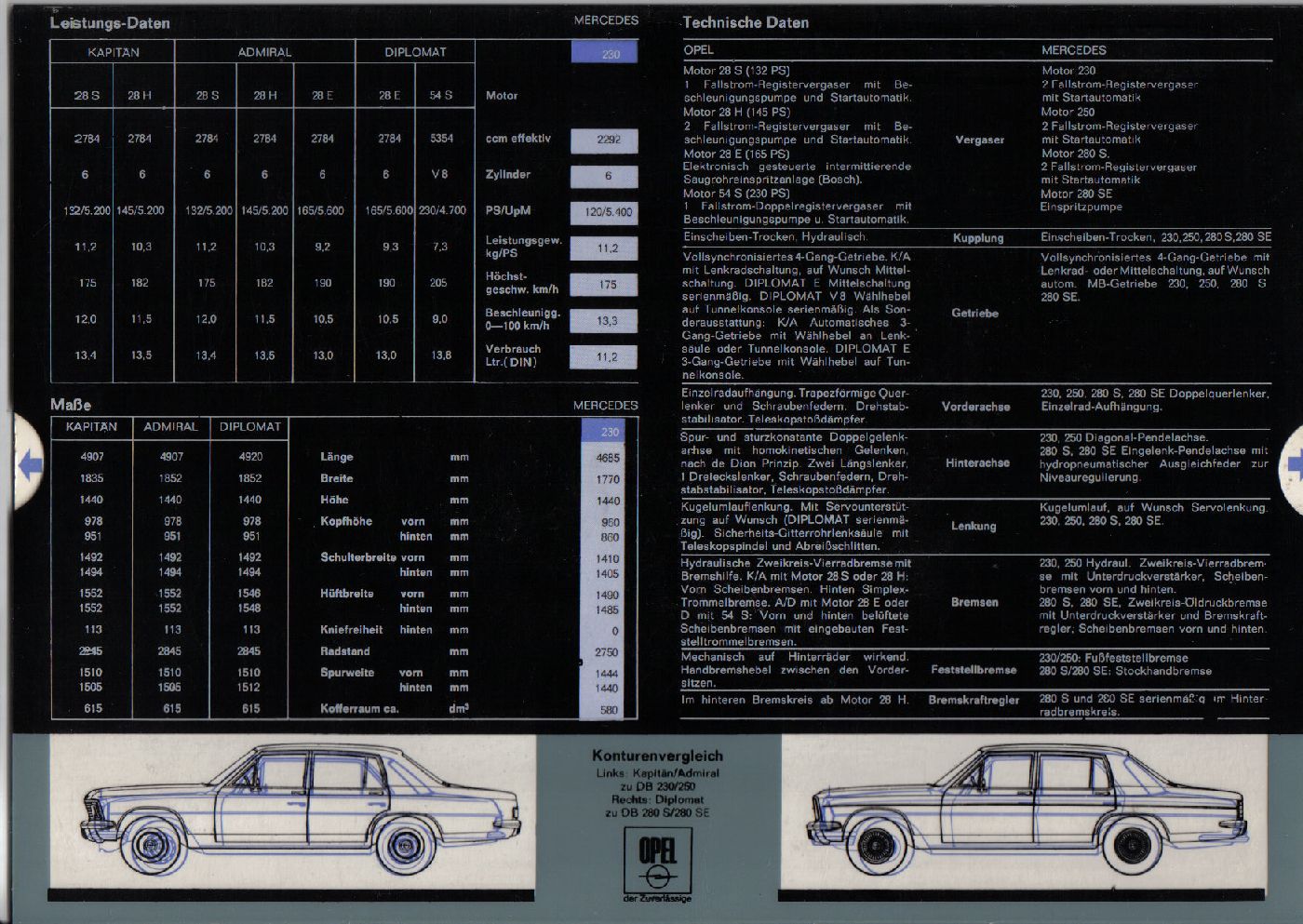Click the 'Länge' dimension label
Screen dimensions: 1303x924
[337, 457]
